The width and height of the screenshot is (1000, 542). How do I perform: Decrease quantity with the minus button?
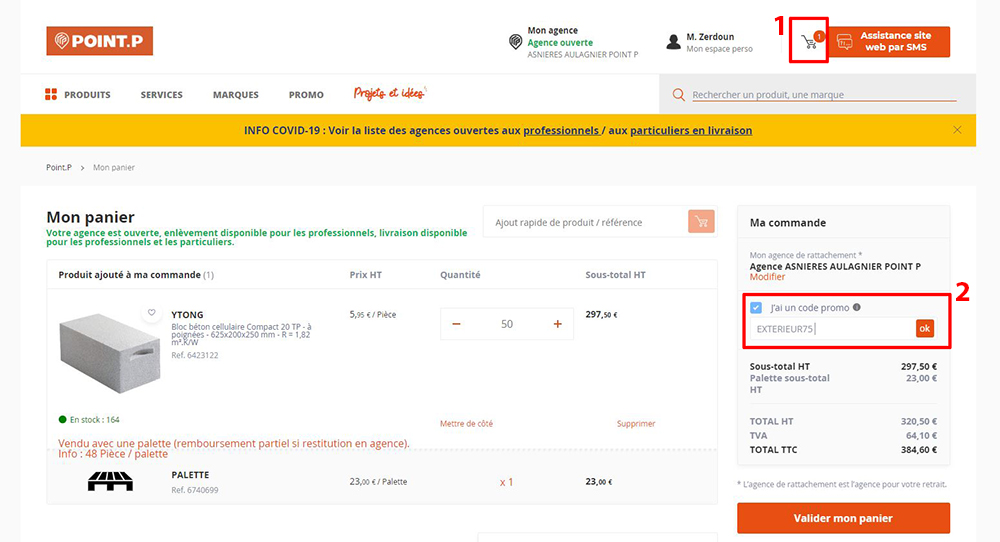tap(457, 324)
